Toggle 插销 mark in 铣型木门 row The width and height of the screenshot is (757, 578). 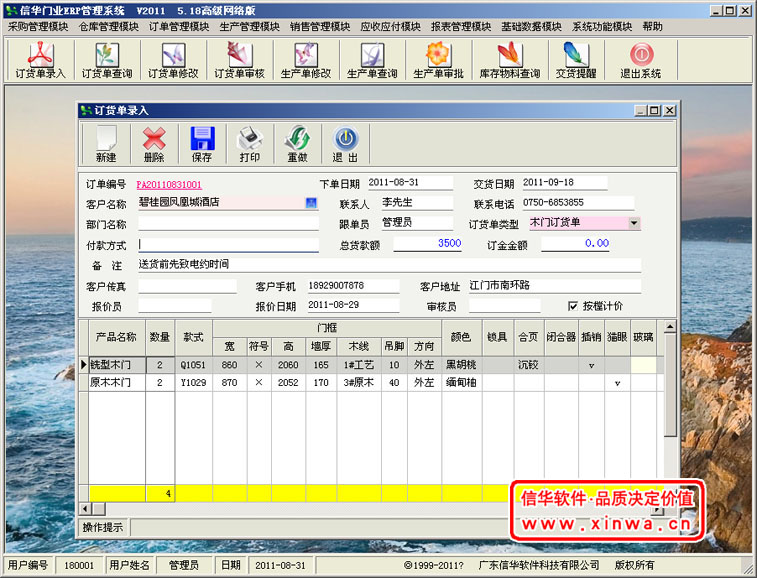click(x=591, y=365)
